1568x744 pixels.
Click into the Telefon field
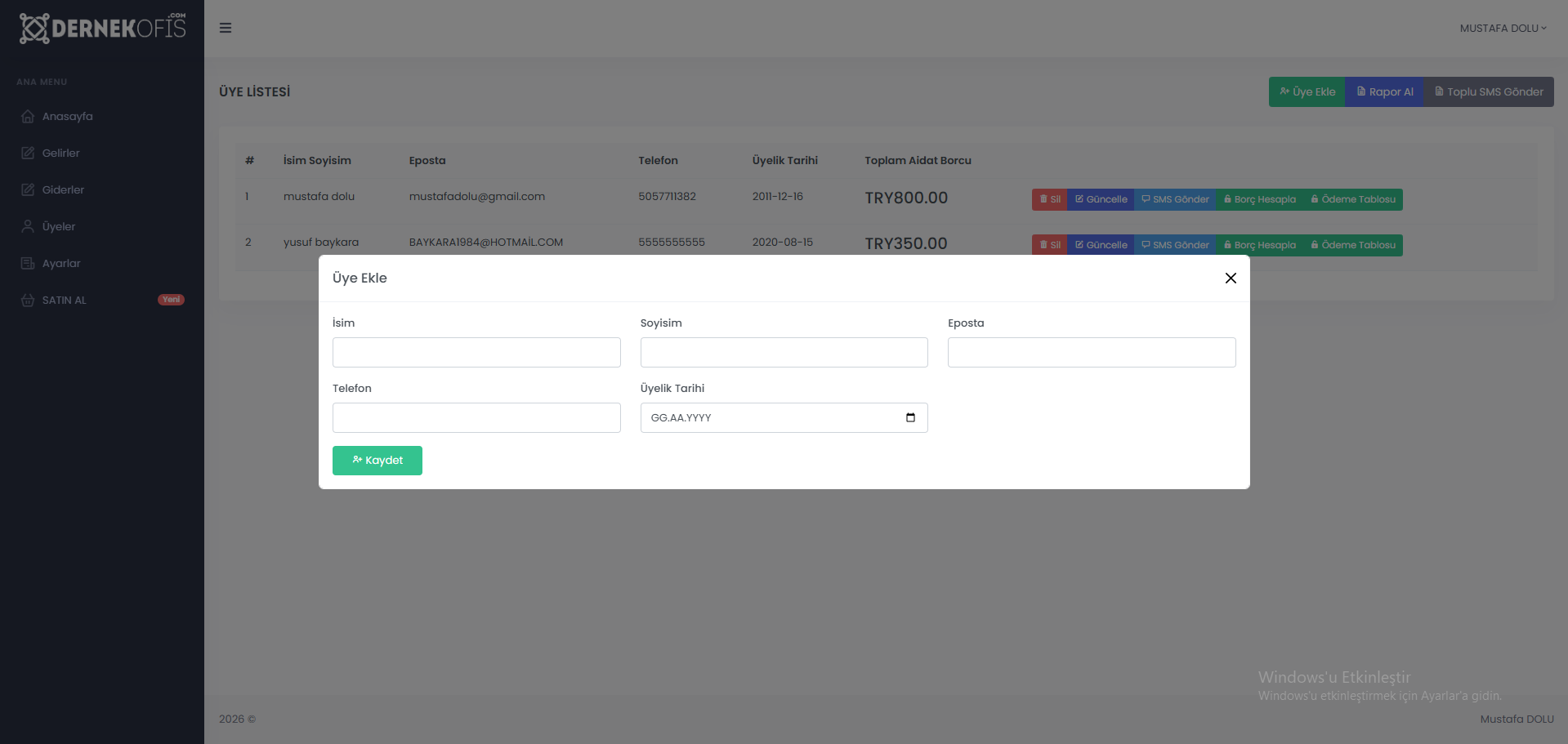click(x=476, y=417)
